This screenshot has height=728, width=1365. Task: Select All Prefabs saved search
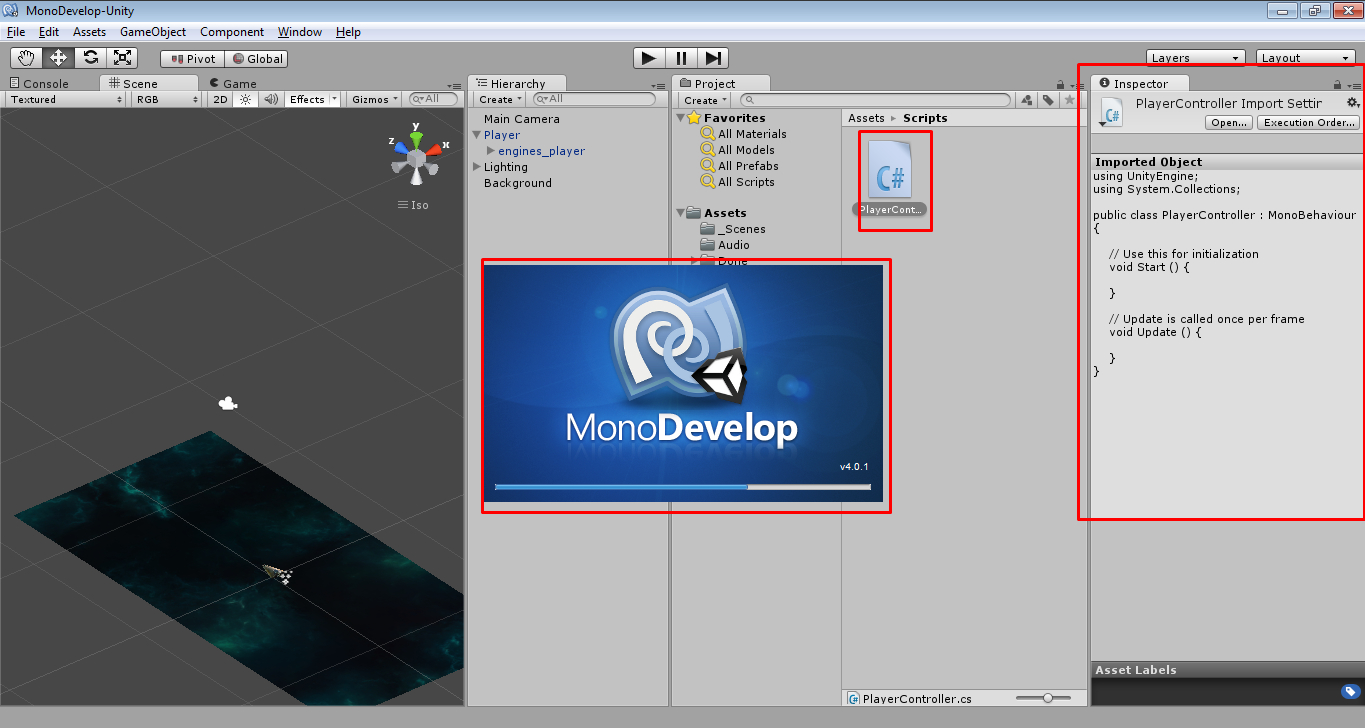(739, 166)
